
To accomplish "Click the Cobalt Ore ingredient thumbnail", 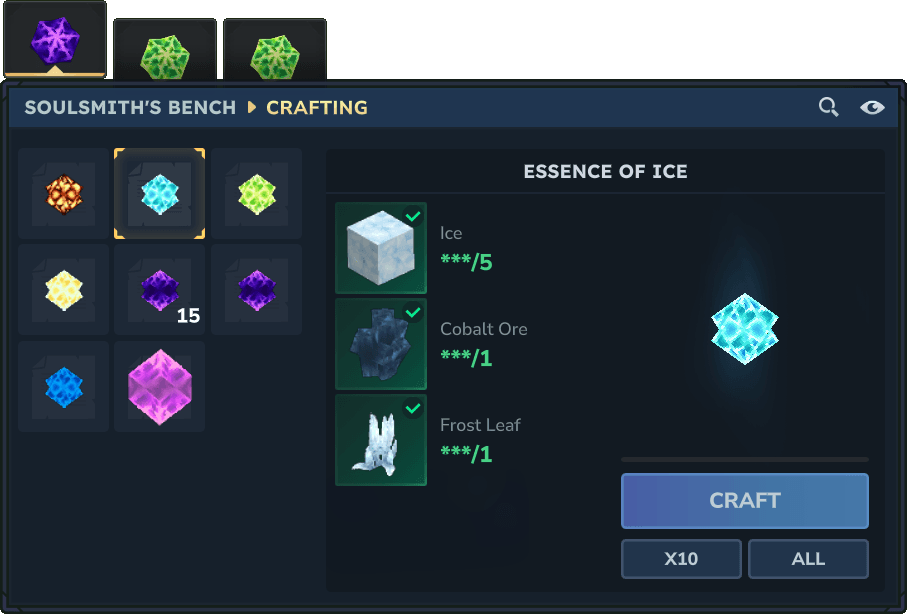I will click(x=380, y=344).
